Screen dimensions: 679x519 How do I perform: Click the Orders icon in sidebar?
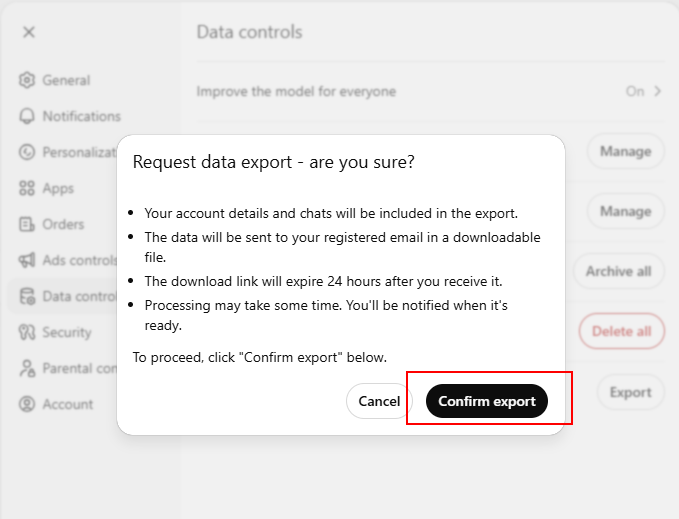point(27,224)
